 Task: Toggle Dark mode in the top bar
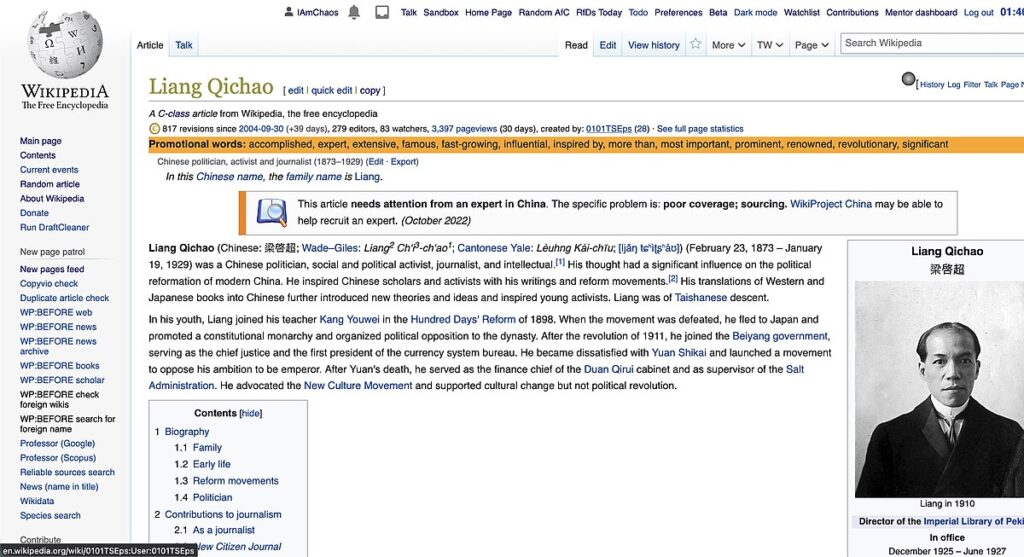point(755,13)
